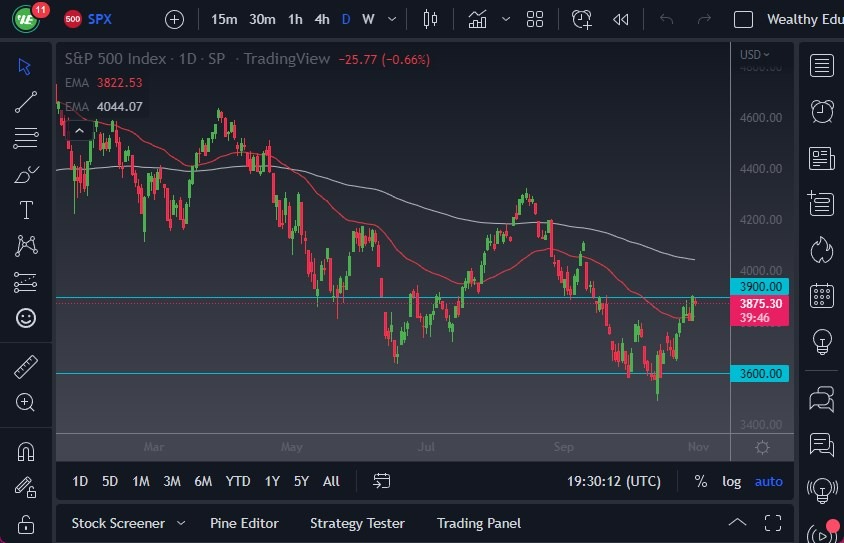The width and height of the screenshot is (844, 543).
Task: Open the go-to-date calendar icon
Action: (381, 481)
